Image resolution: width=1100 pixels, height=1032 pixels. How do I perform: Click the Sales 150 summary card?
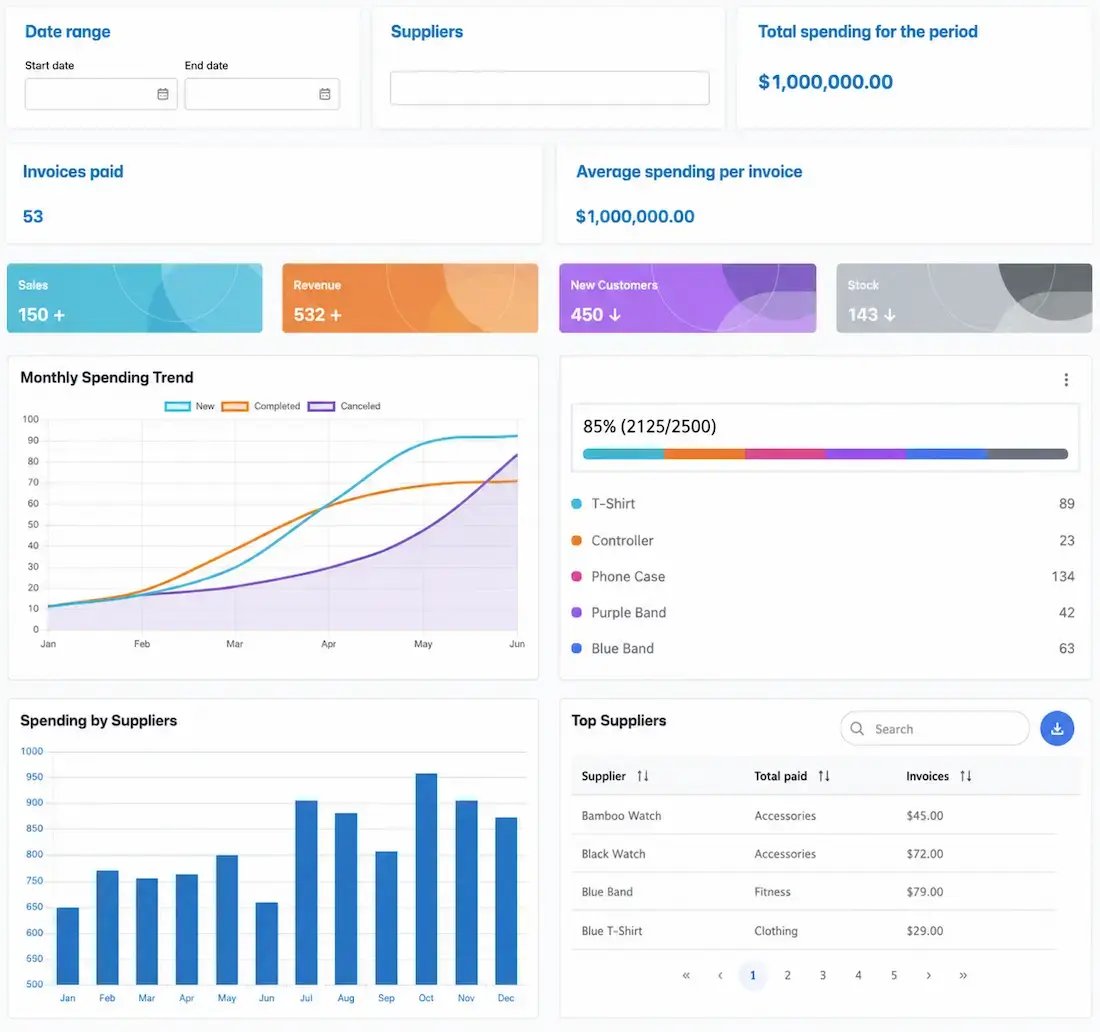coord(135,298)
